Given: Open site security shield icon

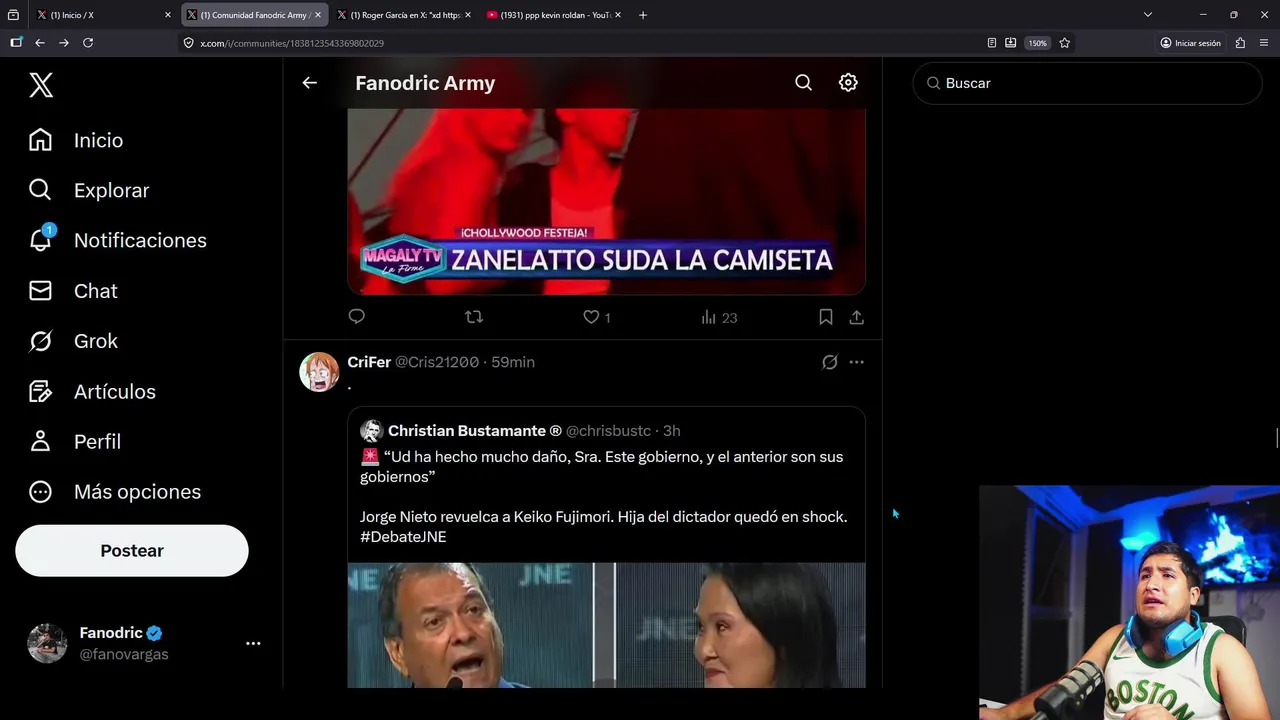Looking at the screenshot, I should click(x=188, y=43).
